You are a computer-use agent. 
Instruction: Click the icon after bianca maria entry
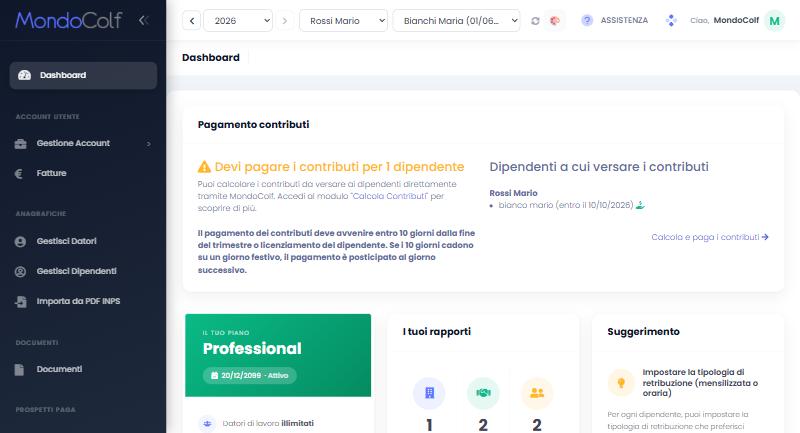[640, 205]
